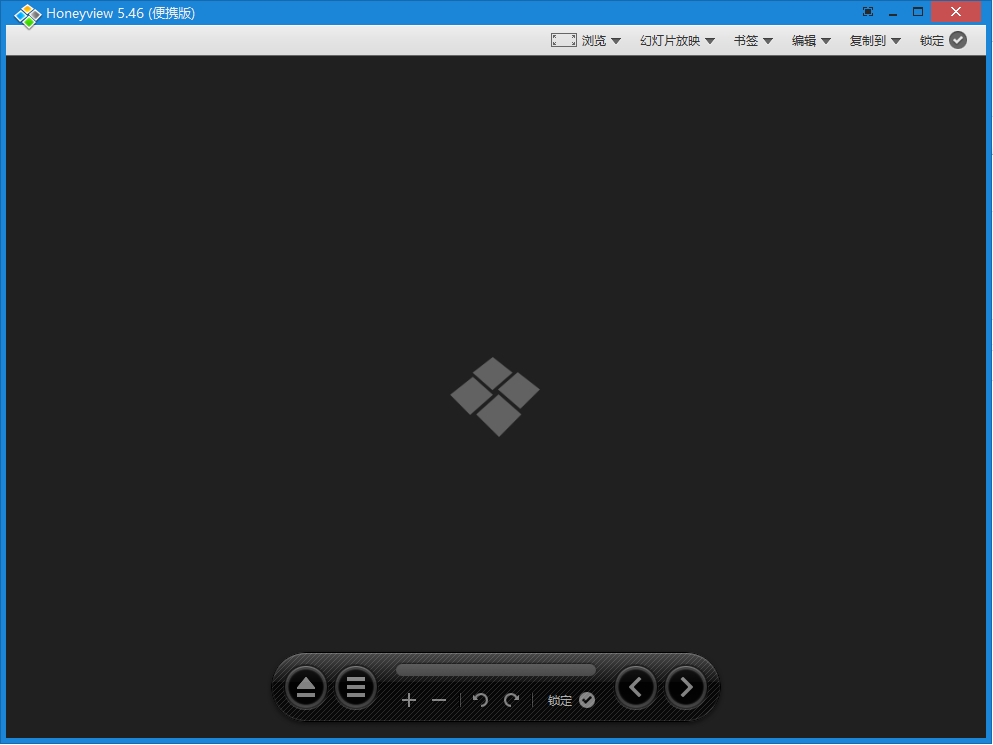Click the fit-to-screen frame icon

563,41
